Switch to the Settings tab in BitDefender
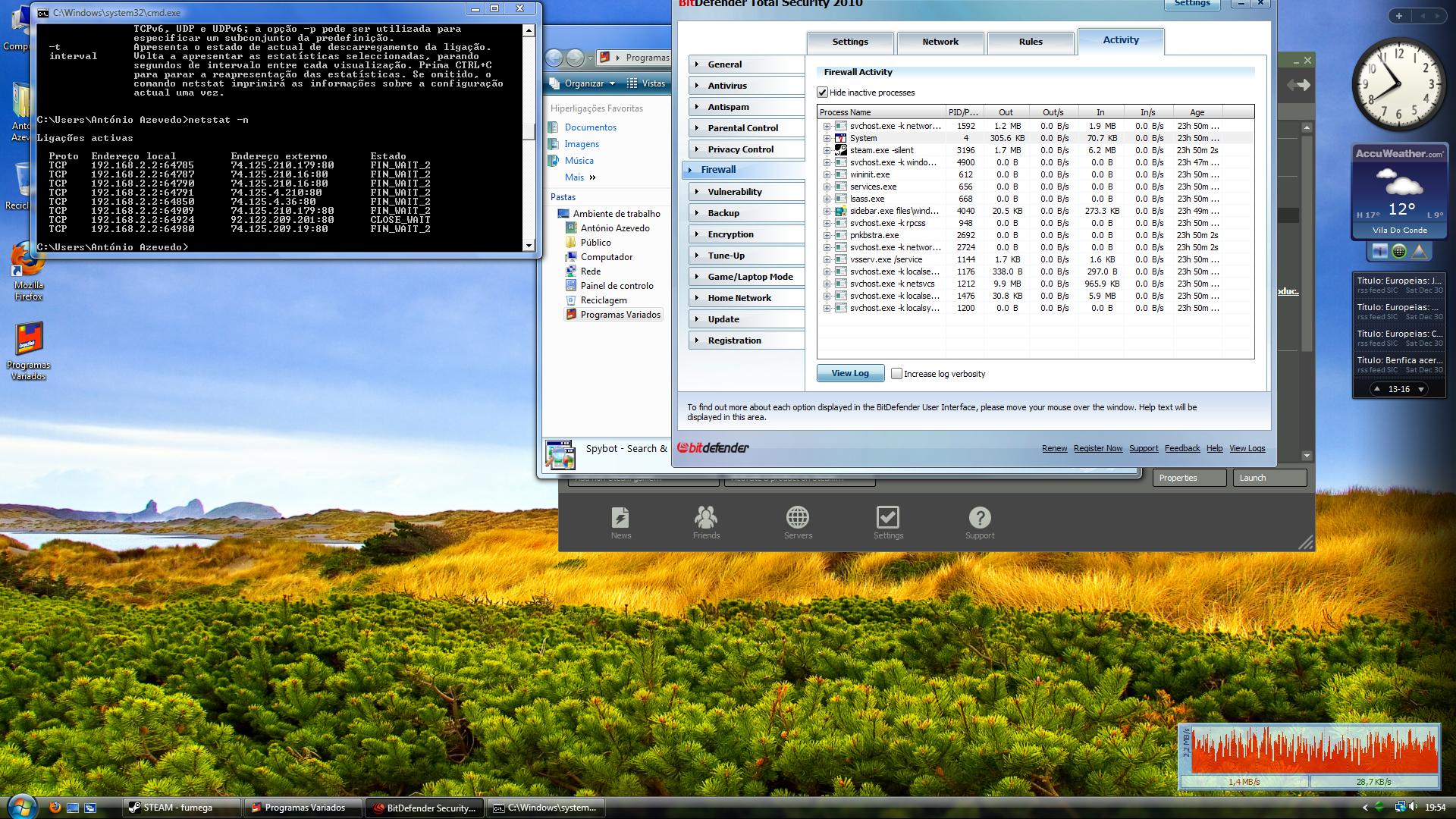This screenshot has width=1456, height=819. (850, 42)
